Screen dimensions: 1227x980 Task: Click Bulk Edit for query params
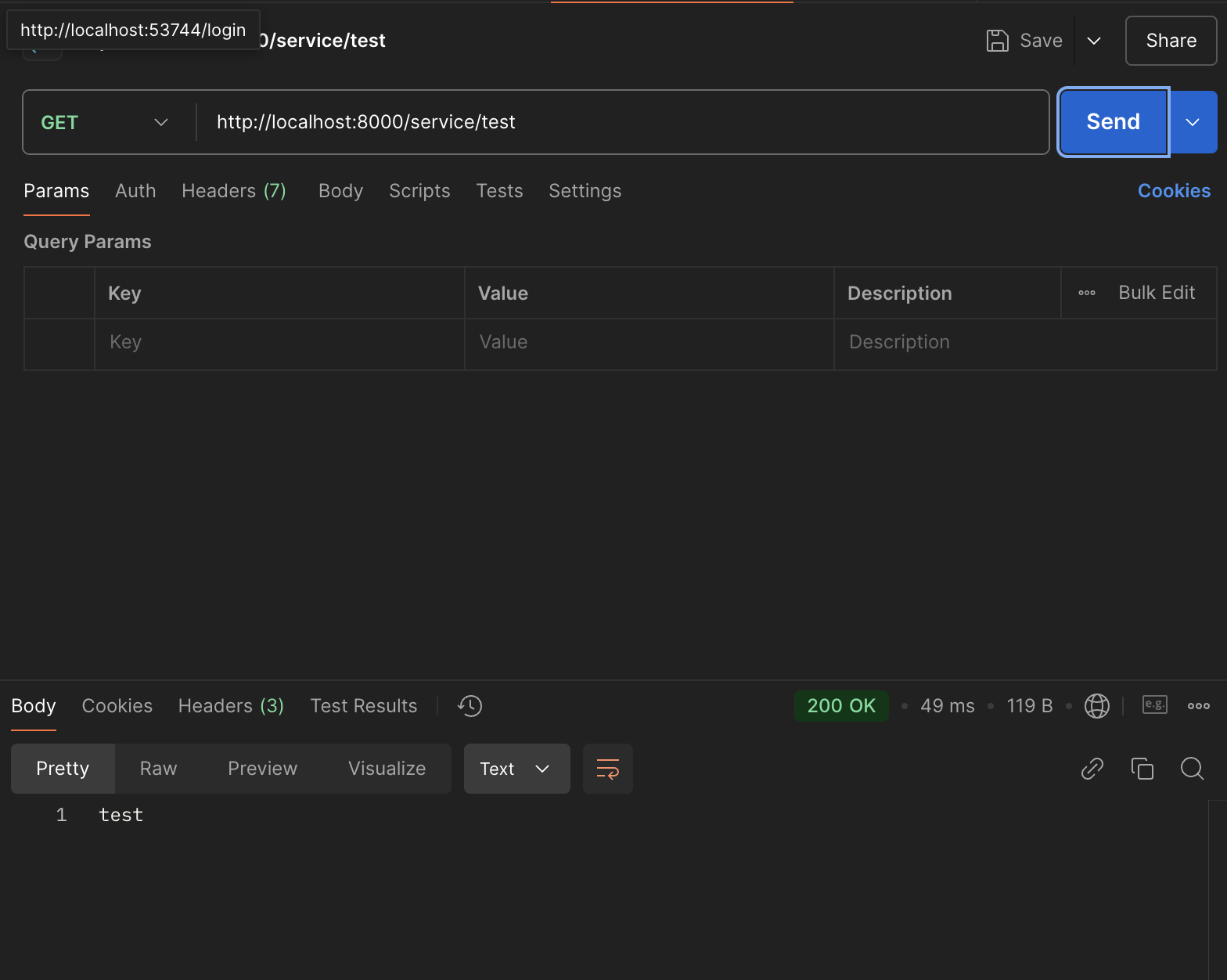tap(1157, 293)
